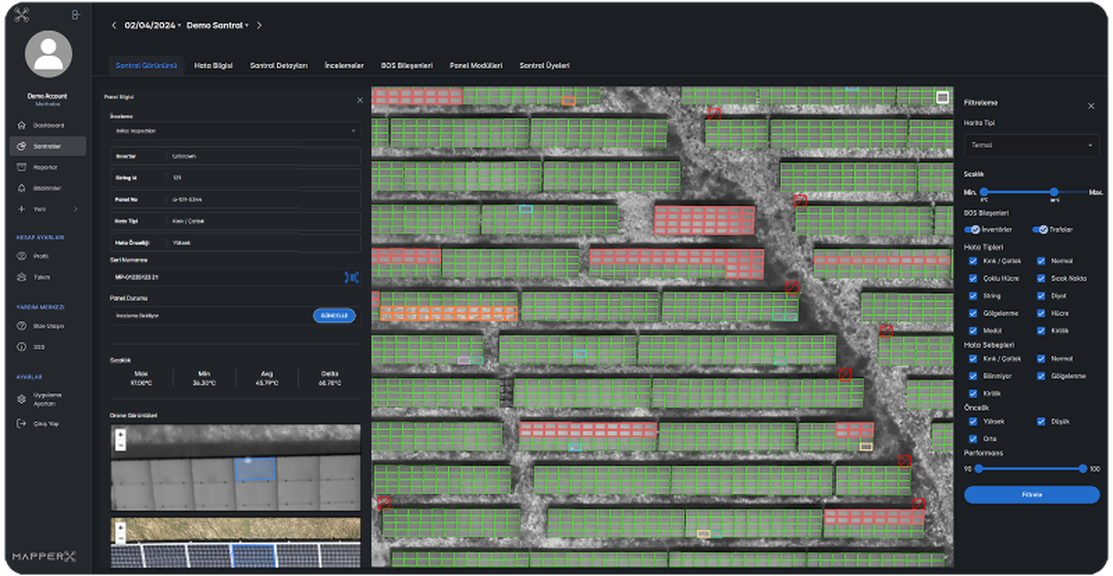
Task: Expand the İnceleme Initial Inspection dropdown
Action: pos(234,130)
